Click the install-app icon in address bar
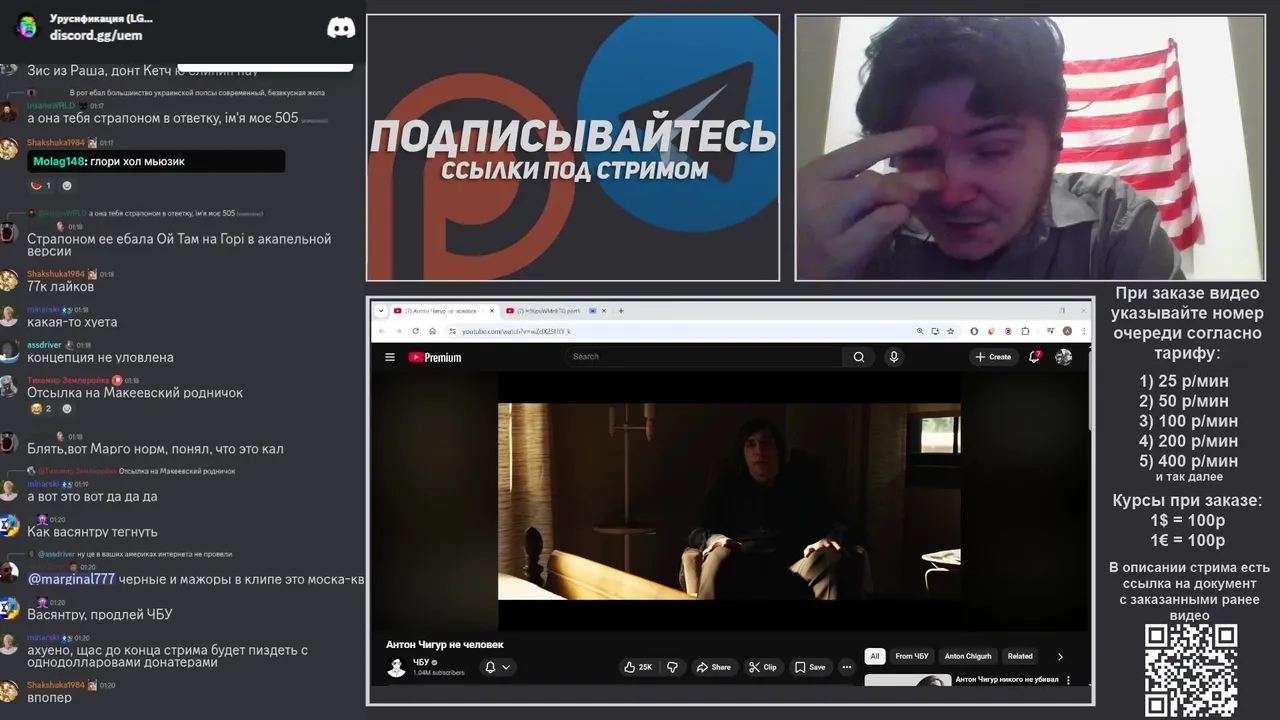Screen dimensions: 1280x720 [x=935, y=331]
